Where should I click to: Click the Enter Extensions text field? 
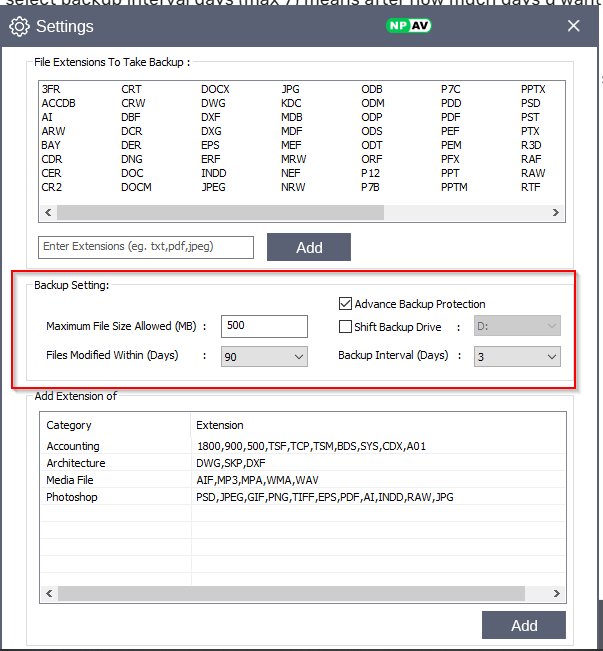146,247
